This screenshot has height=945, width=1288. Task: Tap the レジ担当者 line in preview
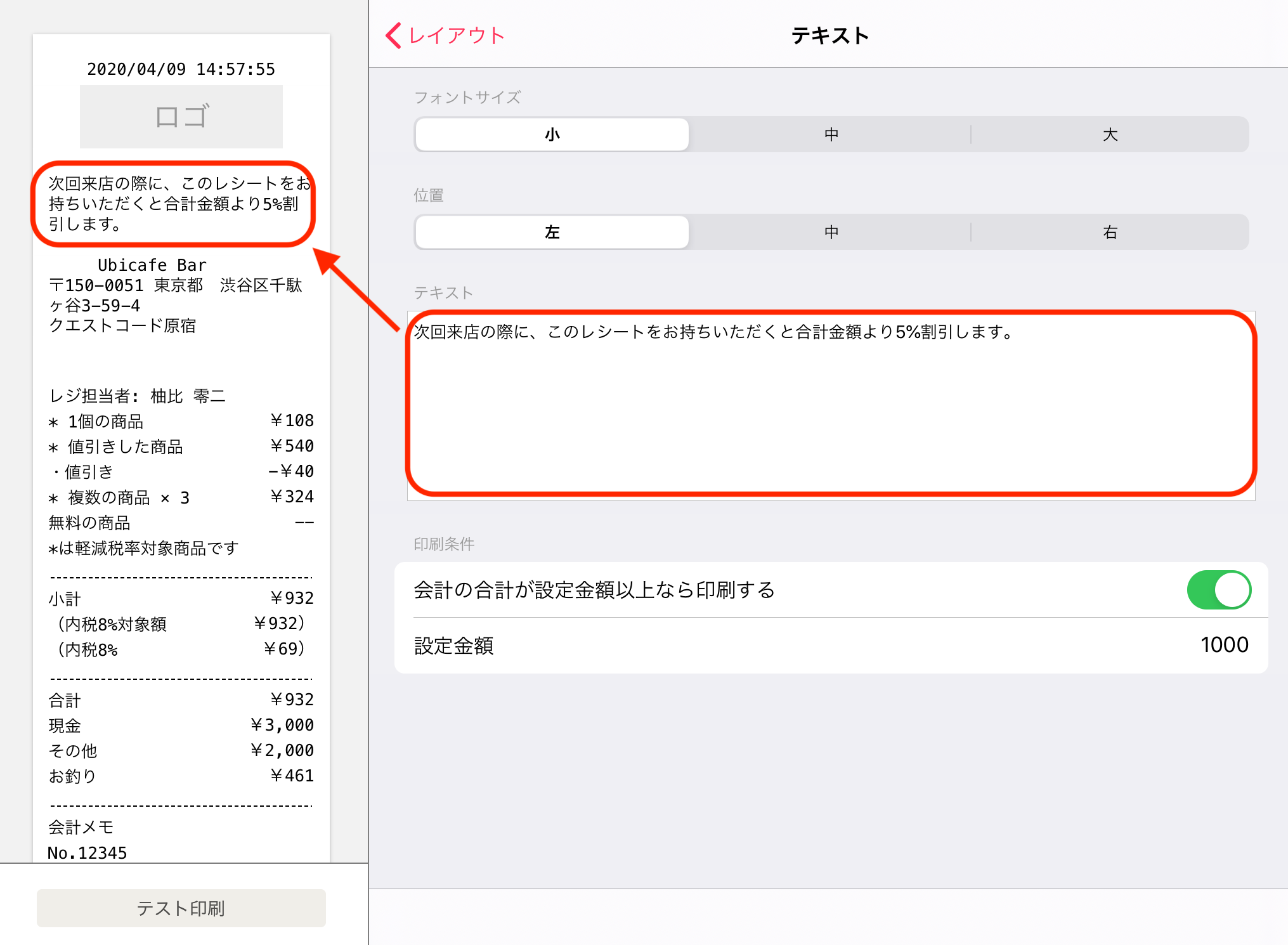137,396
